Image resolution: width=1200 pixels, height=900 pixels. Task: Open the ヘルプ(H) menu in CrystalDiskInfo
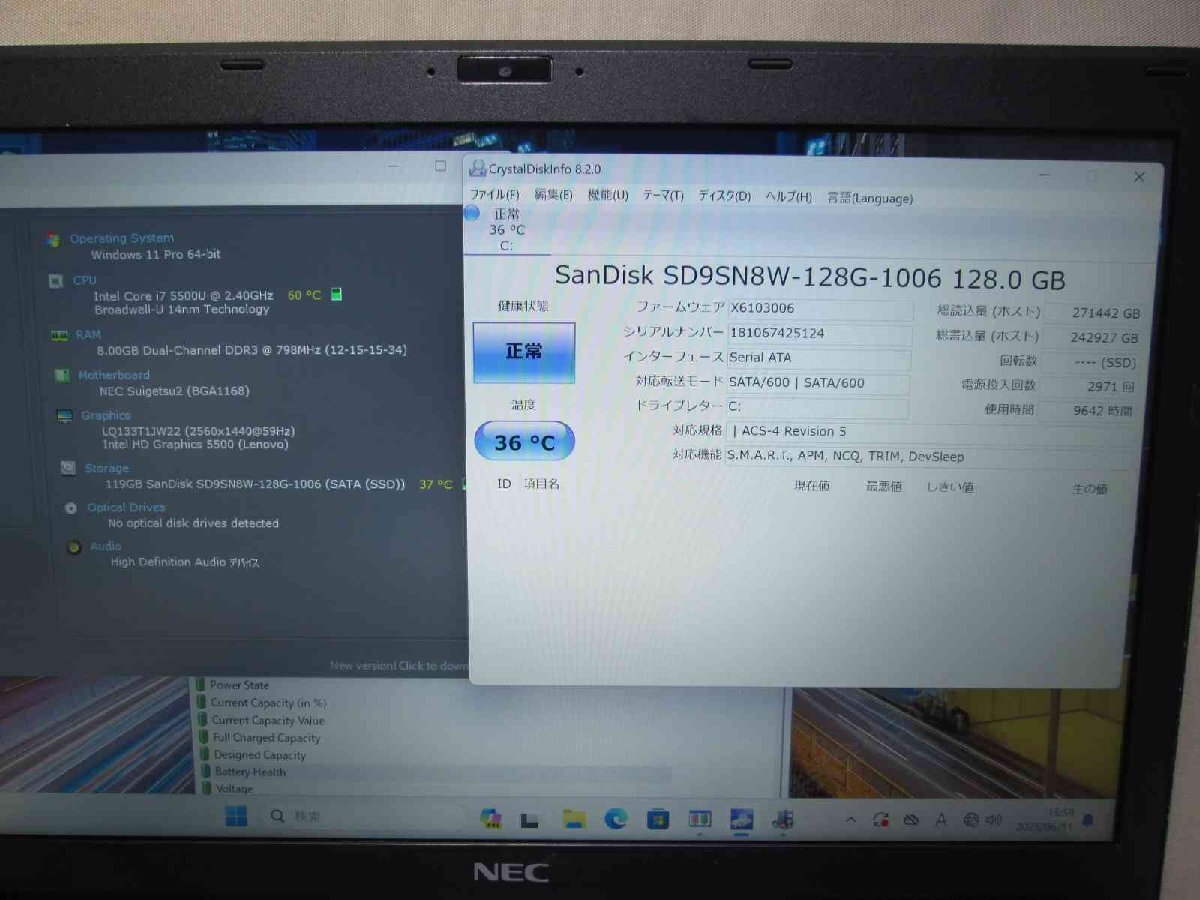788,197
